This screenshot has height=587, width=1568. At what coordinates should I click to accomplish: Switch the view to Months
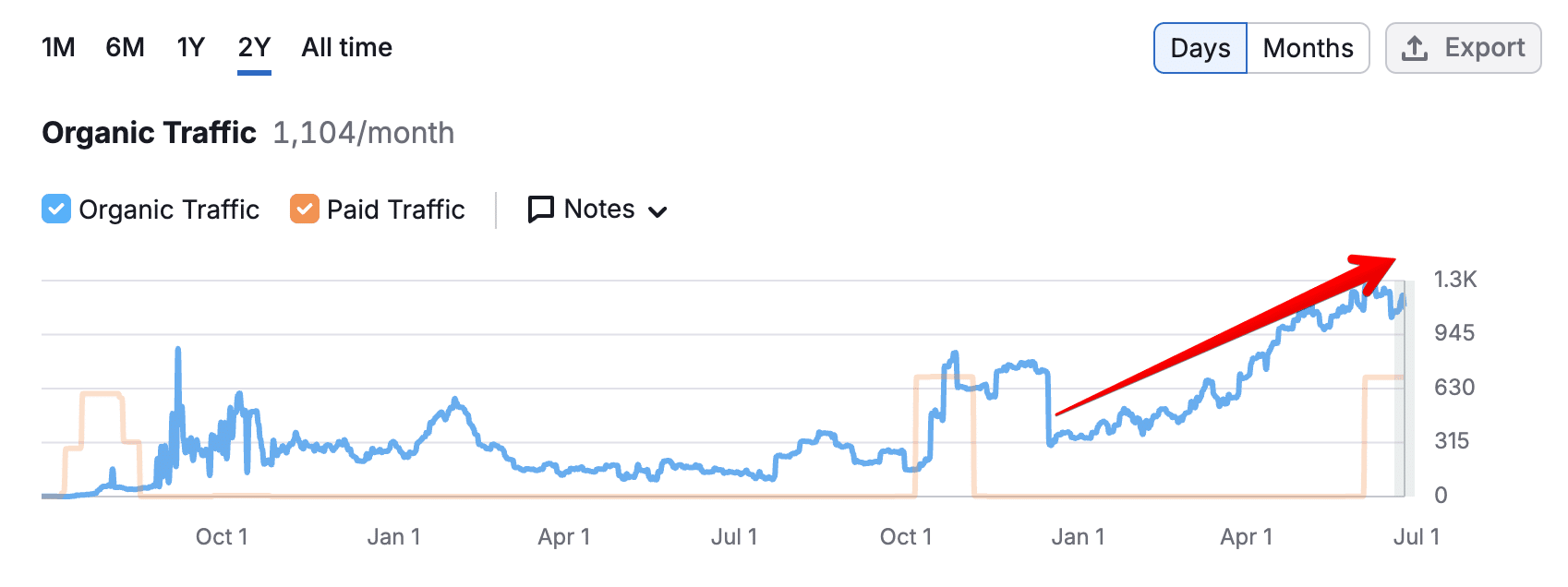pyautogui.click(x=1309, y=48)
